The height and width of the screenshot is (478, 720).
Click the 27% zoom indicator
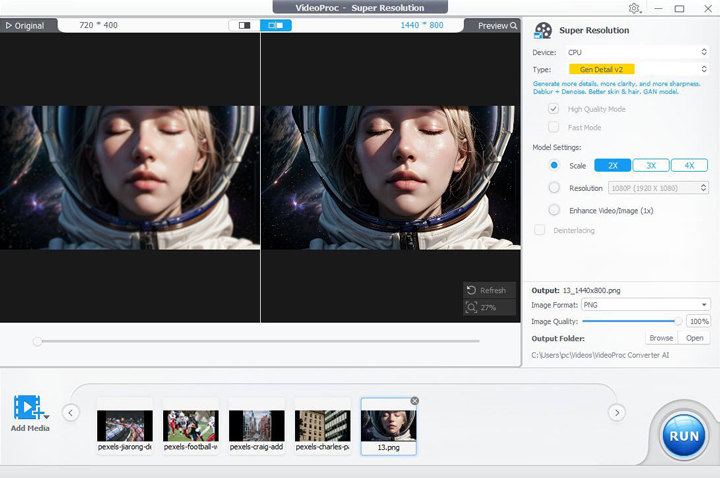[x=490, y=308]
